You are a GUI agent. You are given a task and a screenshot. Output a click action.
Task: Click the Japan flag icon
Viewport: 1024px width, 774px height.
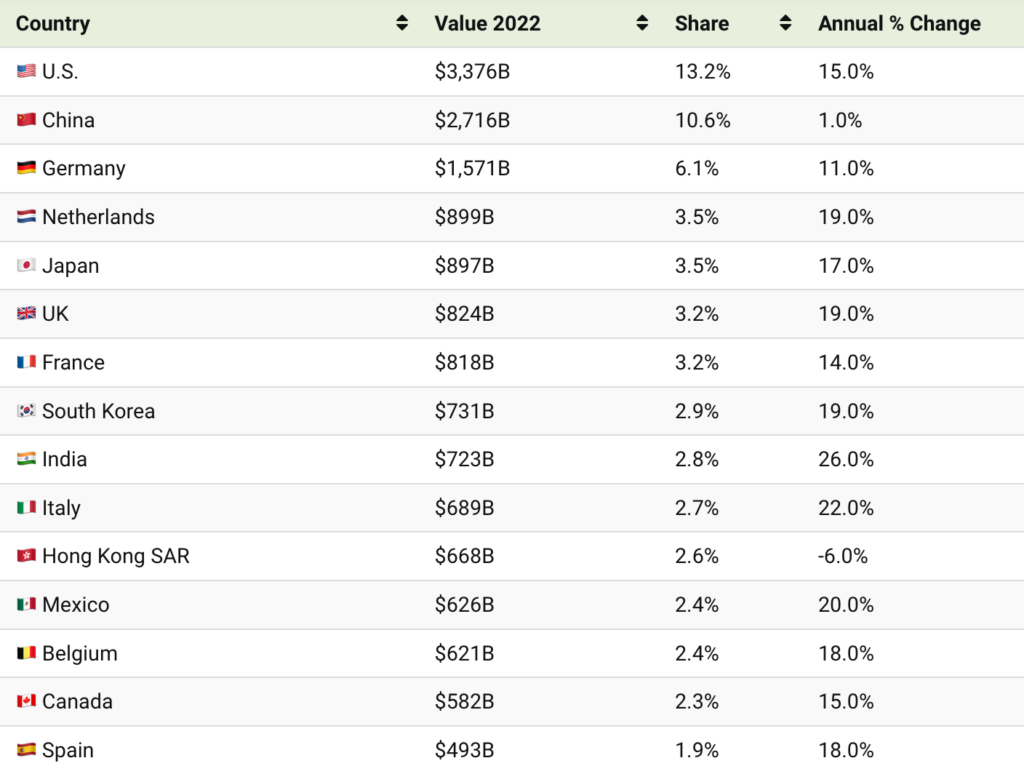[x=26, y=266]
